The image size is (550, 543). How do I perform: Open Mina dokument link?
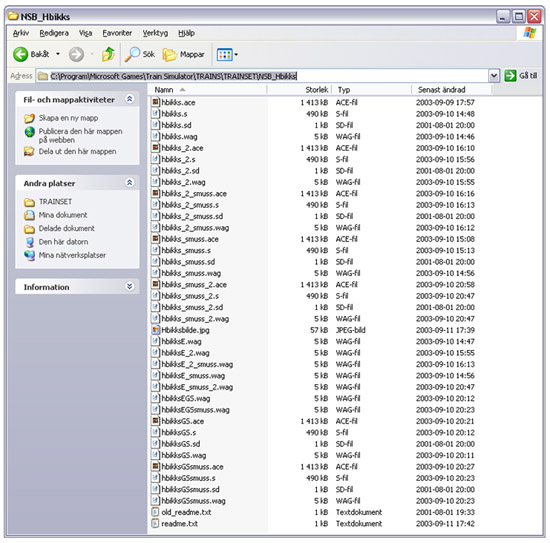point(63,215)
